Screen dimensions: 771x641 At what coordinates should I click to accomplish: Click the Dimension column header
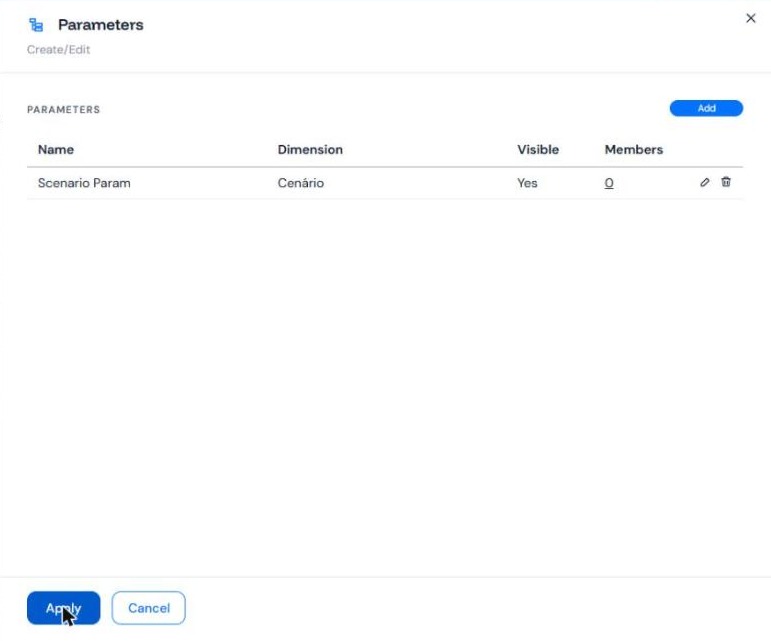pos(310,149)
